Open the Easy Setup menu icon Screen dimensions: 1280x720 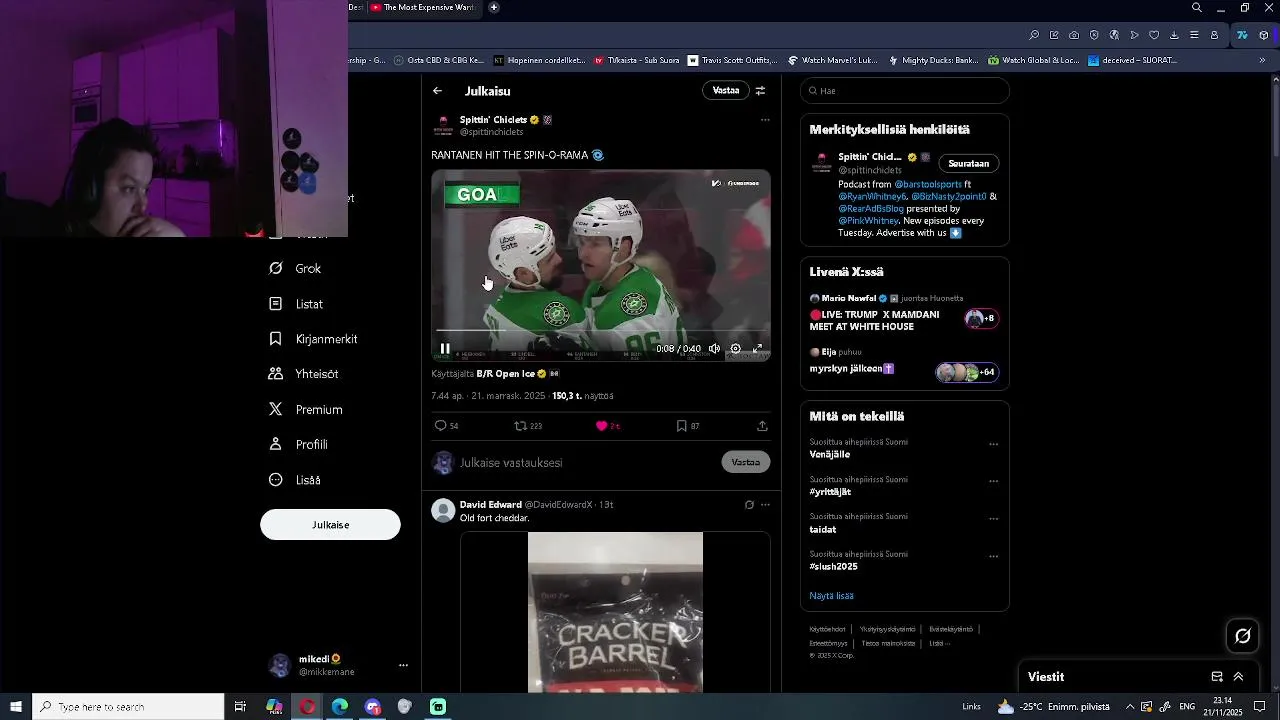point(1194,35)
